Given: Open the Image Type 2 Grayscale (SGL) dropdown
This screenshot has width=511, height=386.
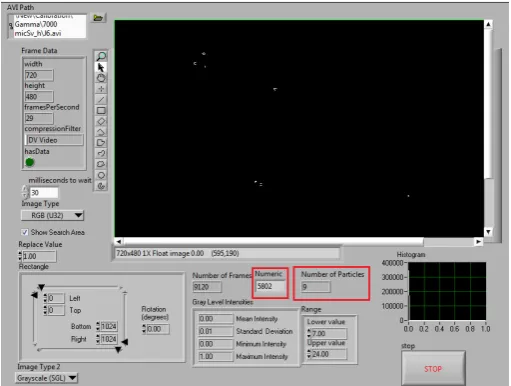Looking at the screenshot, I should click(46, 378).
